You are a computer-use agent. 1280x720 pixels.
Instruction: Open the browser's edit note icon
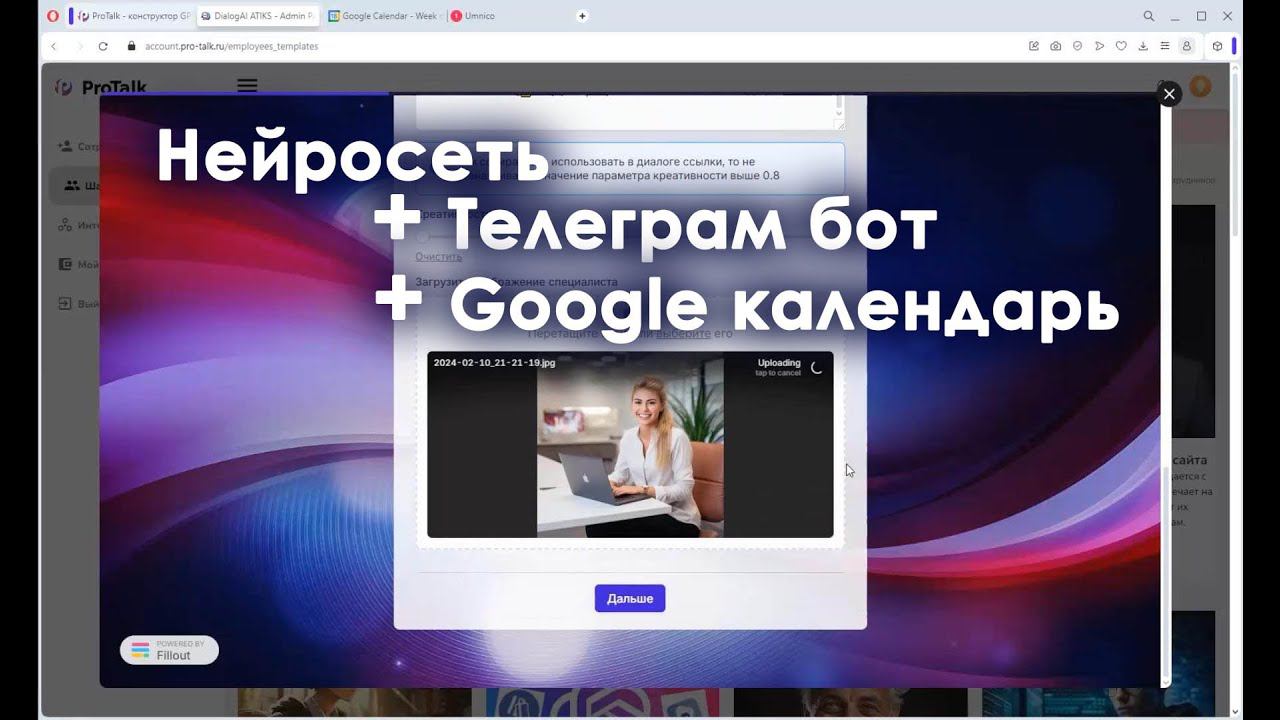point(1033,46)
